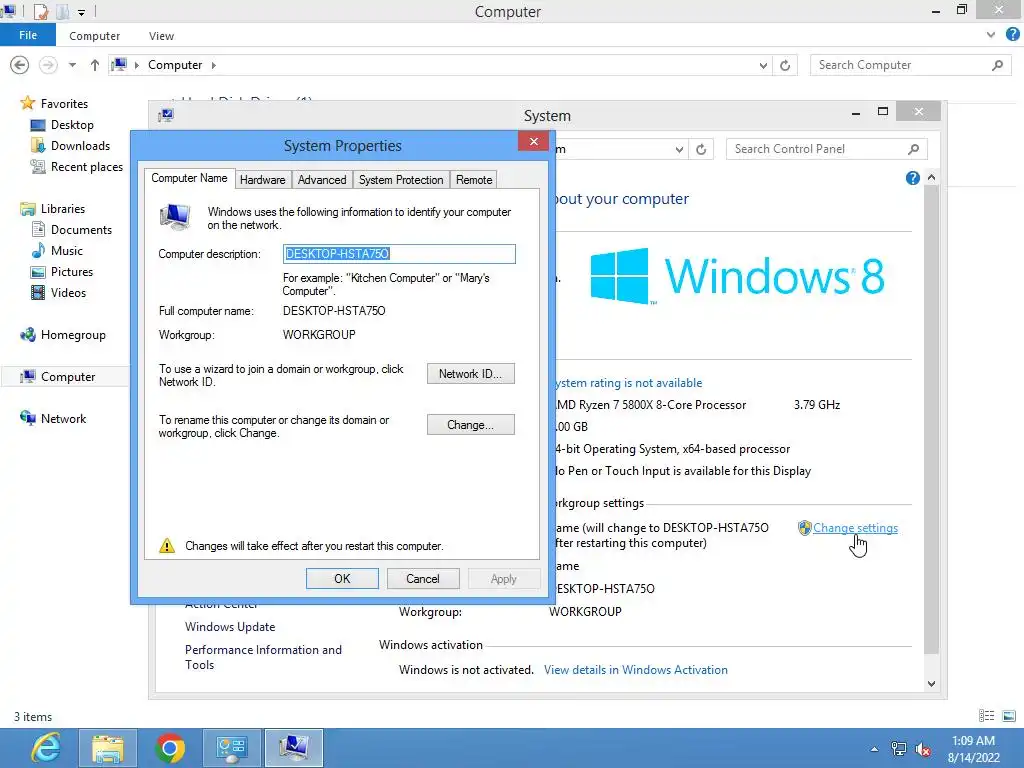Viewport: 1024px width, 768px height.
Task: Click System window scrollbar down arrow
Action: pyautogui.click(x=931, y=684)
